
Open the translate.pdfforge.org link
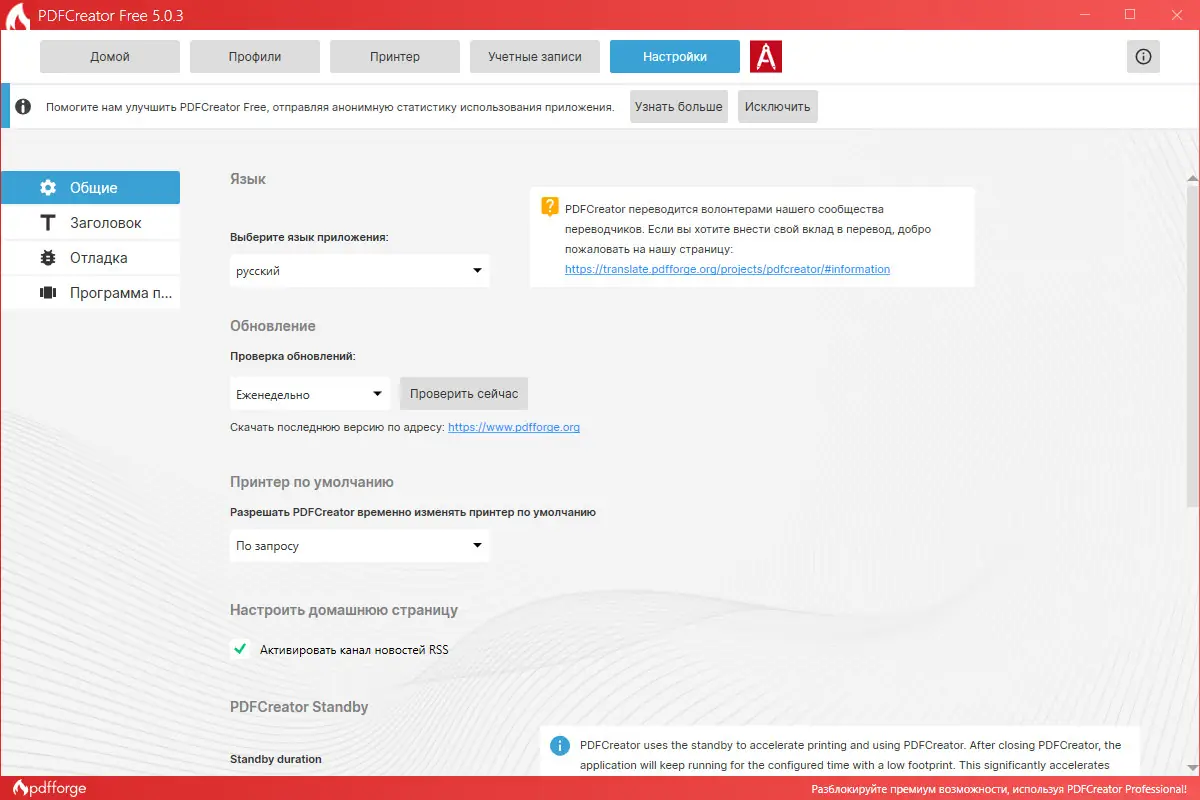coord(727,269)
